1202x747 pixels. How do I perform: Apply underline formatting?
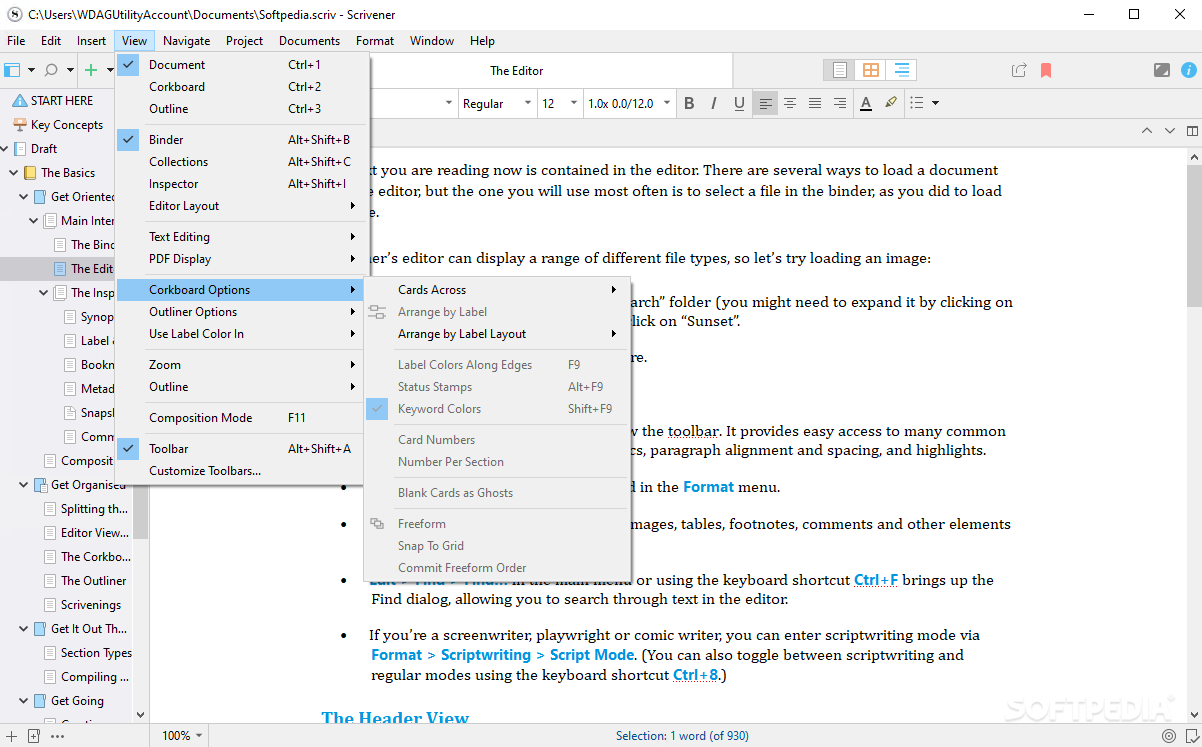click(x=739, y=103)
